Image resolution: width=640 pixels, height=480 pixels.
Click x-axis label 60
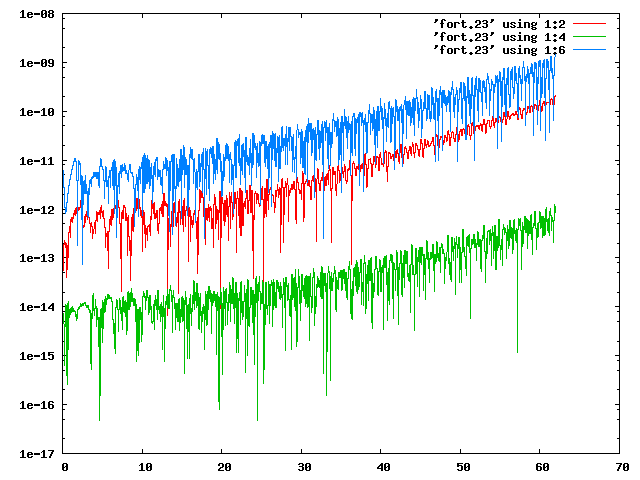point(542,467)
